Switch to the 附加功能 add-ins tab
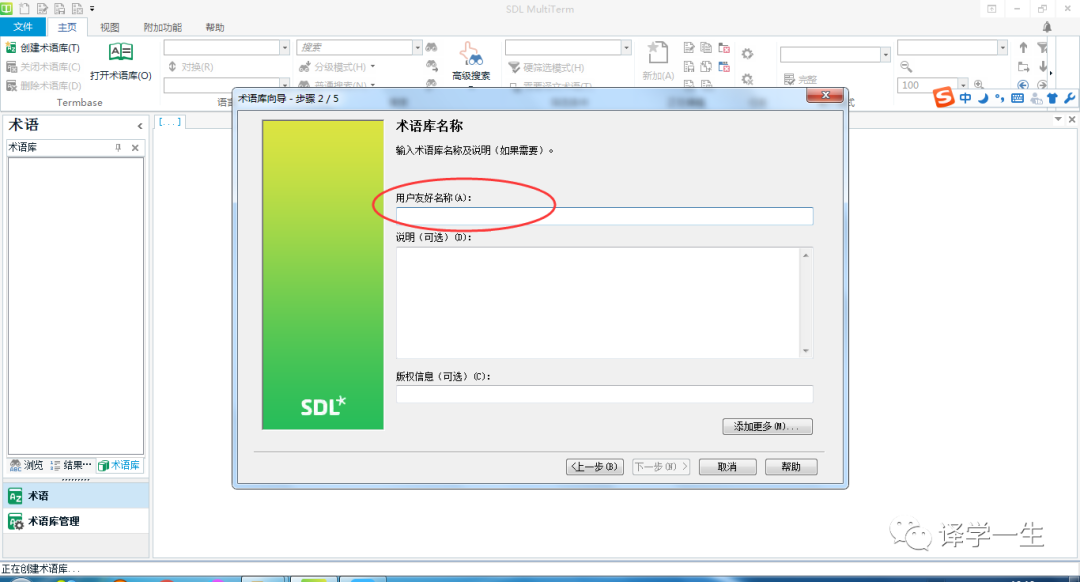The height and width of the screenshot is (582, 1080). tap(163, 28)
